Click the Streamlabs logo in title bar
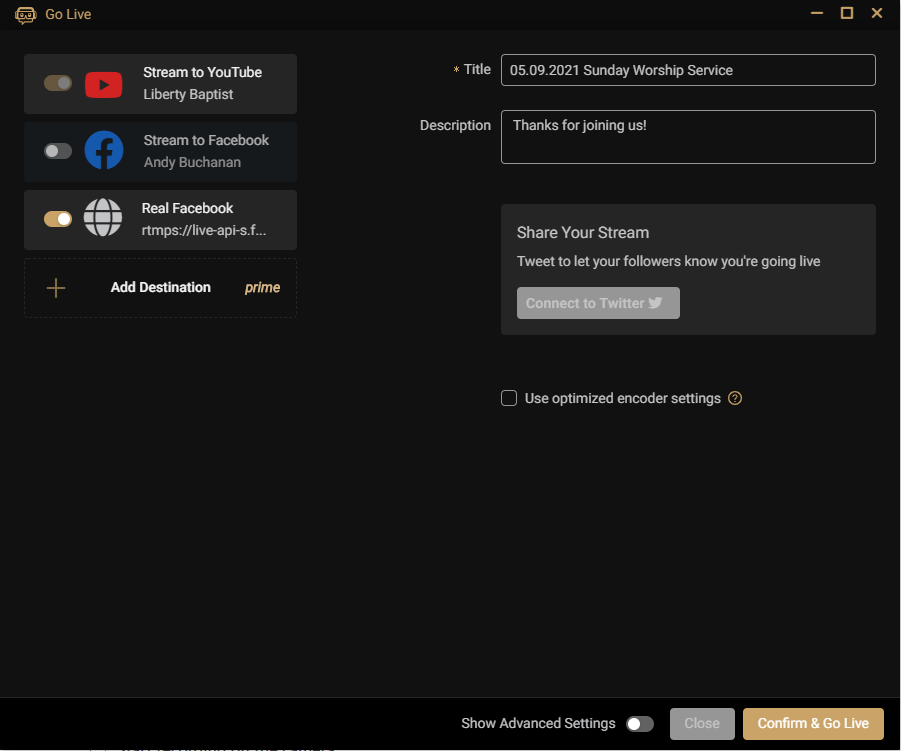This screenshot has height=751, width=901. (x=26, y=14)
